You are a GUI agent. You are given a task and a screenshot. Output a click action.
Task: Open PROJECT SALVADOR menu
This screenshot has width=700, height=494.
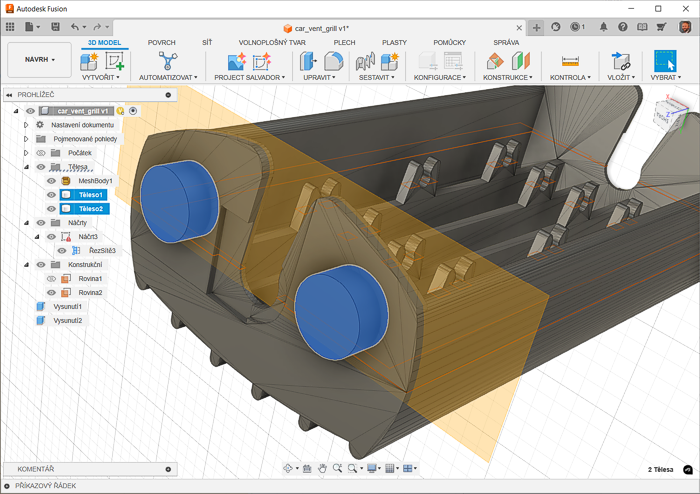click(x=250, y=77)
